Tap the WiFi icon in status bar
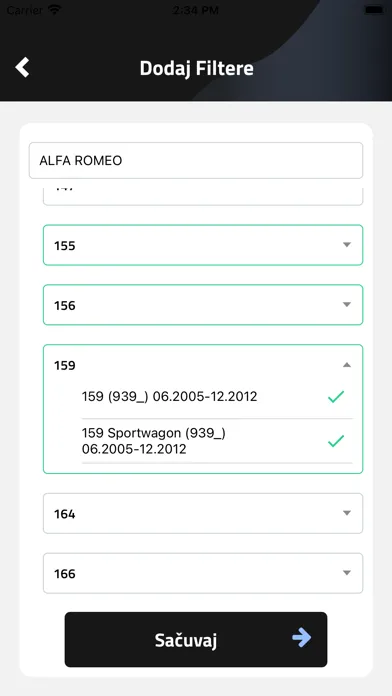392x696 pixels. (x=54, y=10)
